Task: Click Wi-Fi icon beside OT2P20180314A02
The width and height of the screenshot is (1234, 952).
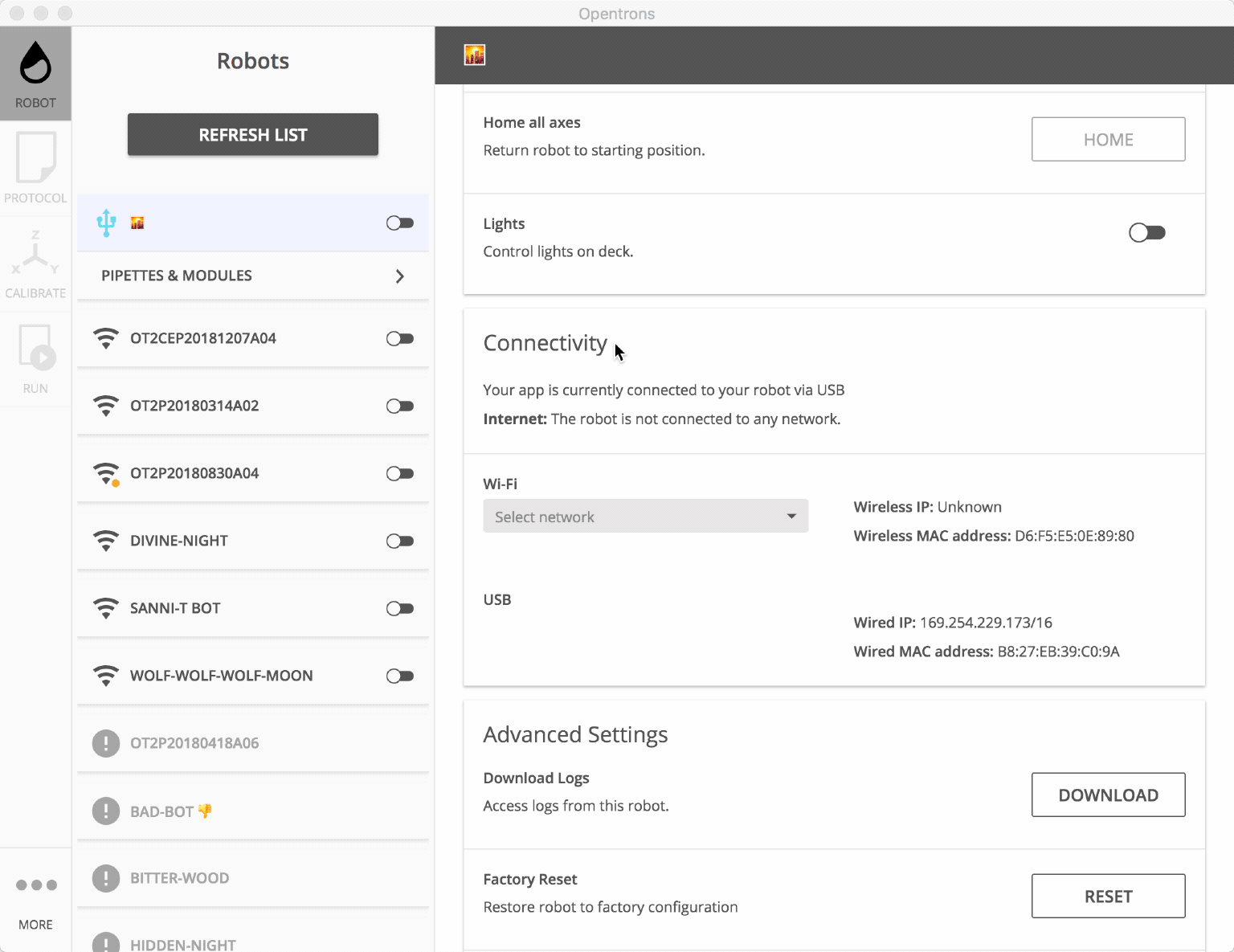Action: pos(105,406)
